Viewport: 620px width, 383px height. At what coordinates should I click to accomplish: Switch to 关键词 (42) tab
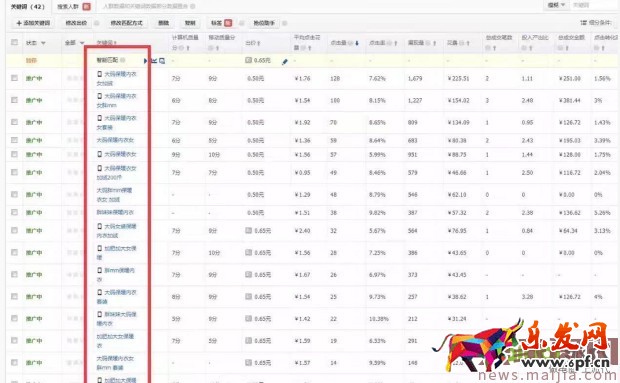click(27, 7)
